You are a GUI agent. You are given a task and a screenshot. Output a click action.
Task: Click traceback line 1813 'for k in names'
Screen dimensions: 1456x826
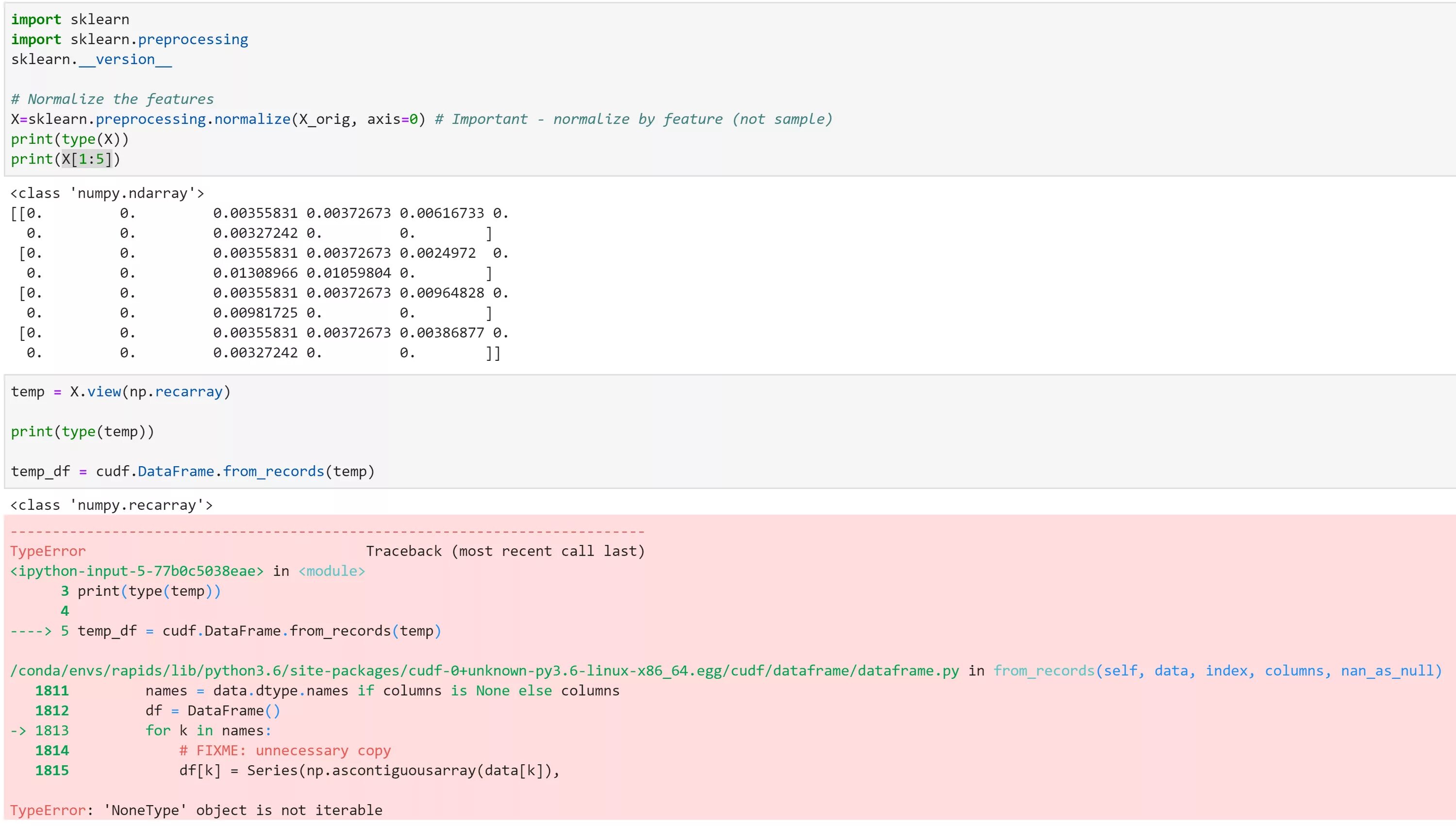click(x=208, y=731)
